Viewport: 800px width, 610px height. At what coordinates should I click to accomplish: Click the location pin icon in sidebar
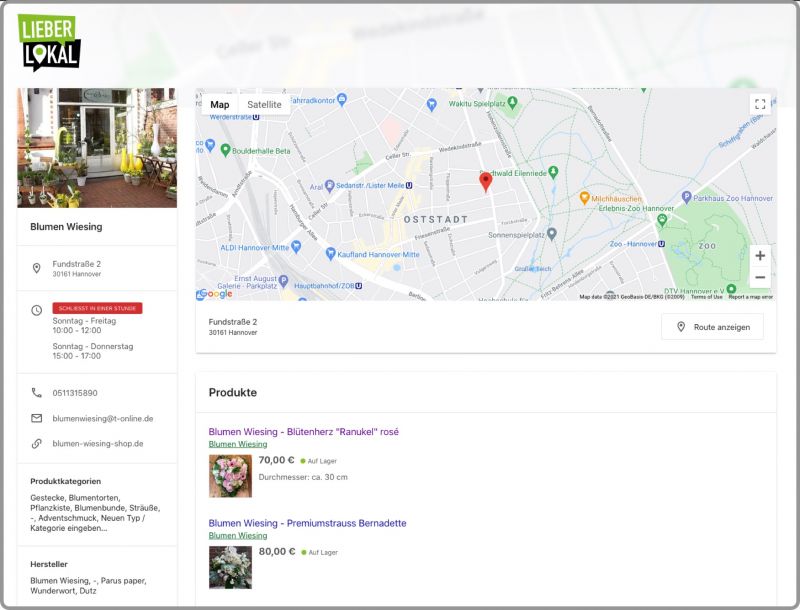tap(36, 268)
